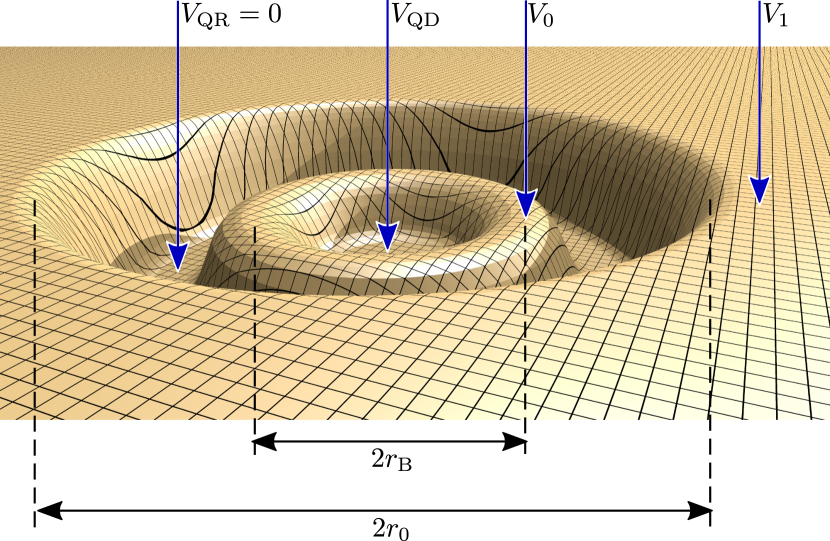
Task: Click the 2r_0 dimension label
Action: tap(391, 528)
